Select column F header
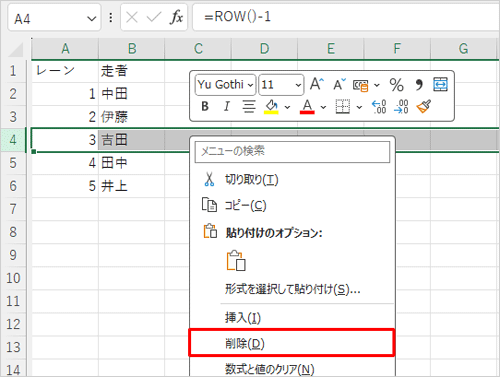The image size is (500, 377). [x=397, y=49]
